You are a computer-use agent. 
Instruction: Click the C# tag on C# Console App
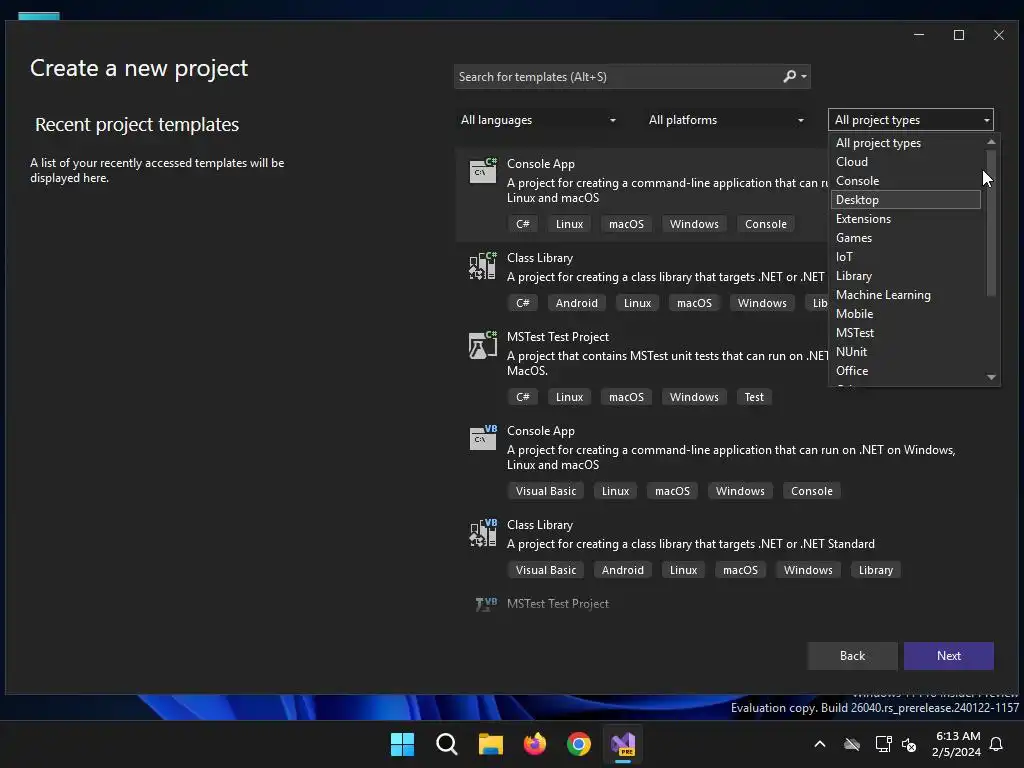pyautogui.click(x=522, y=224)
